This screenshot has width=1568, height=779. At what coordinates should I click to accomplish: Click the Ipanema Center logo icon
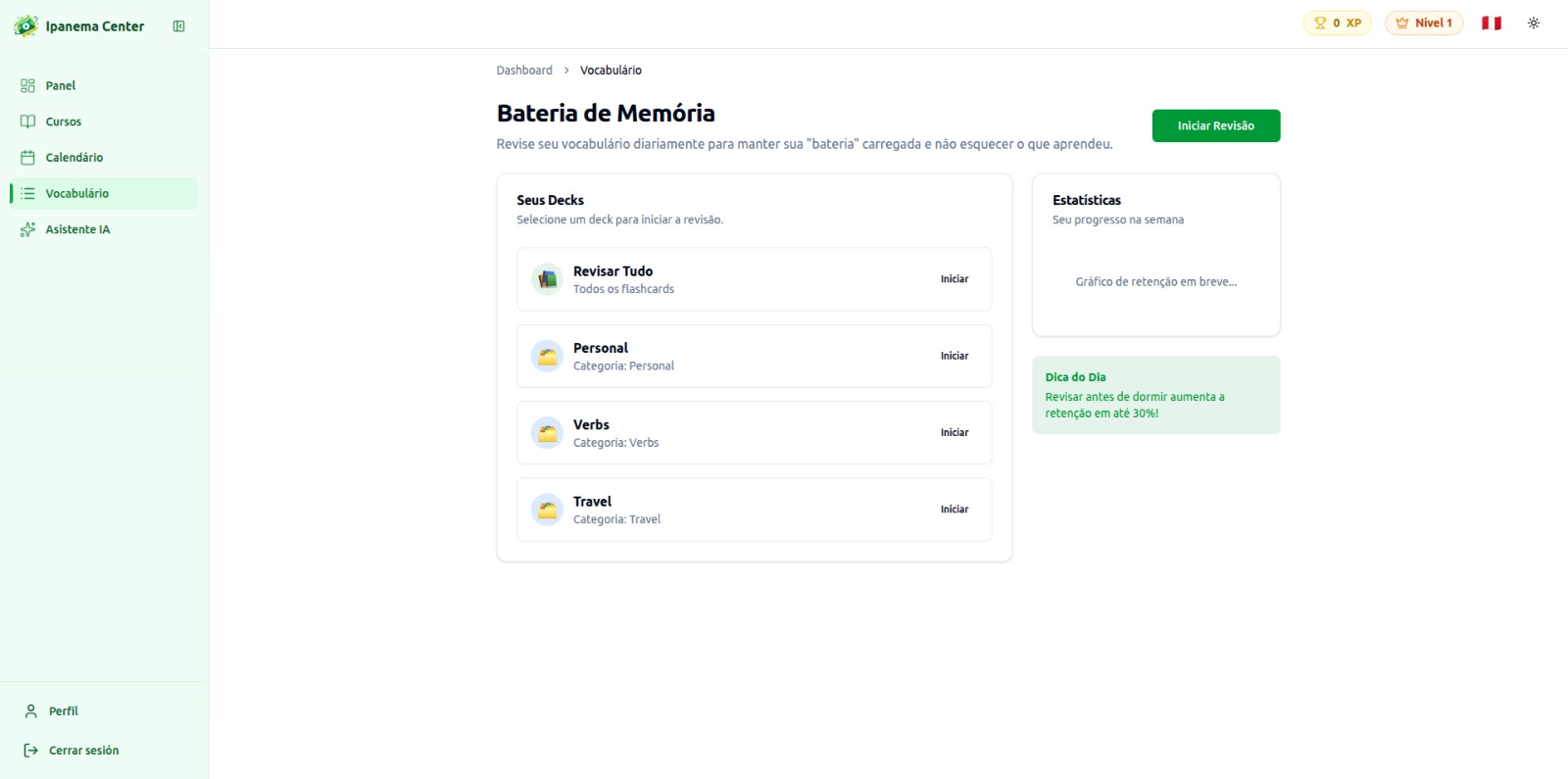pos(25,26)
